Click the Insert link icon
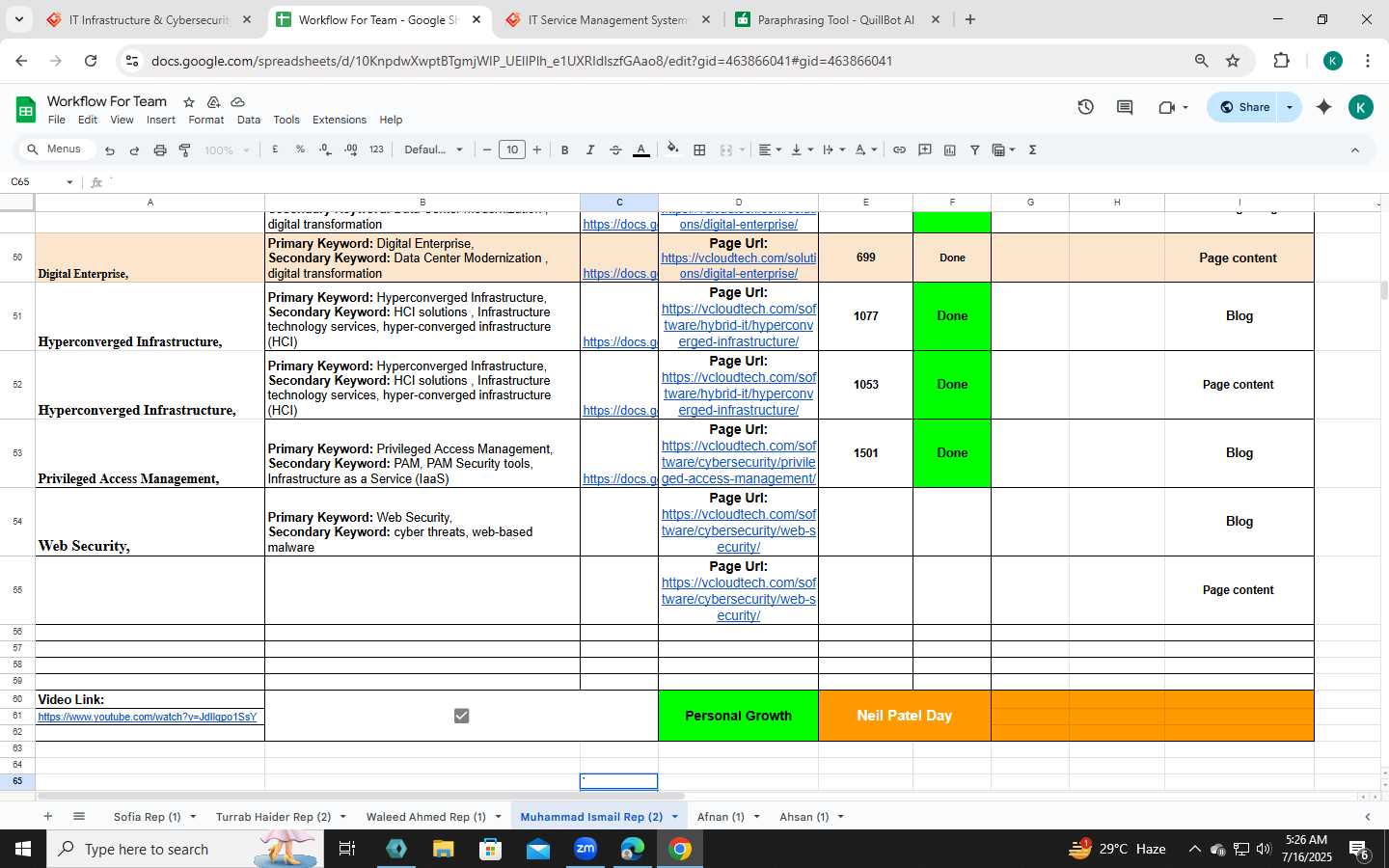This screenshot has width=1389, height=868. point(899,149)
